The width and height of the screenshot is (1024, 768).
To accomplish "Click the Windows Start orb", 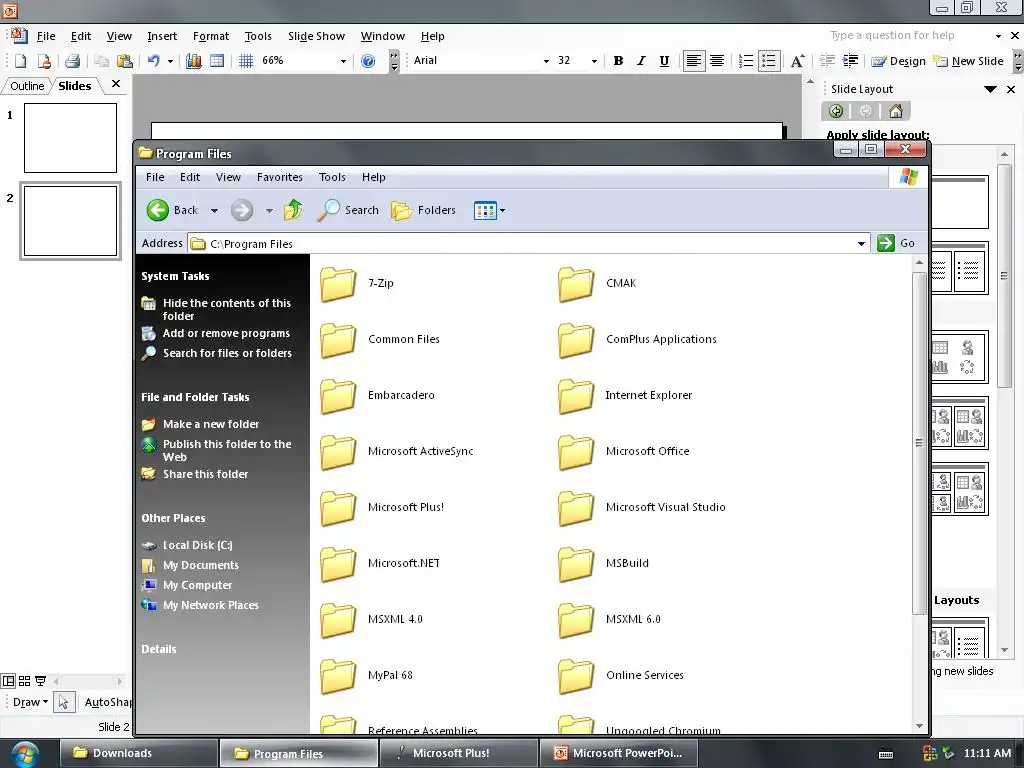I will (24, 754).
